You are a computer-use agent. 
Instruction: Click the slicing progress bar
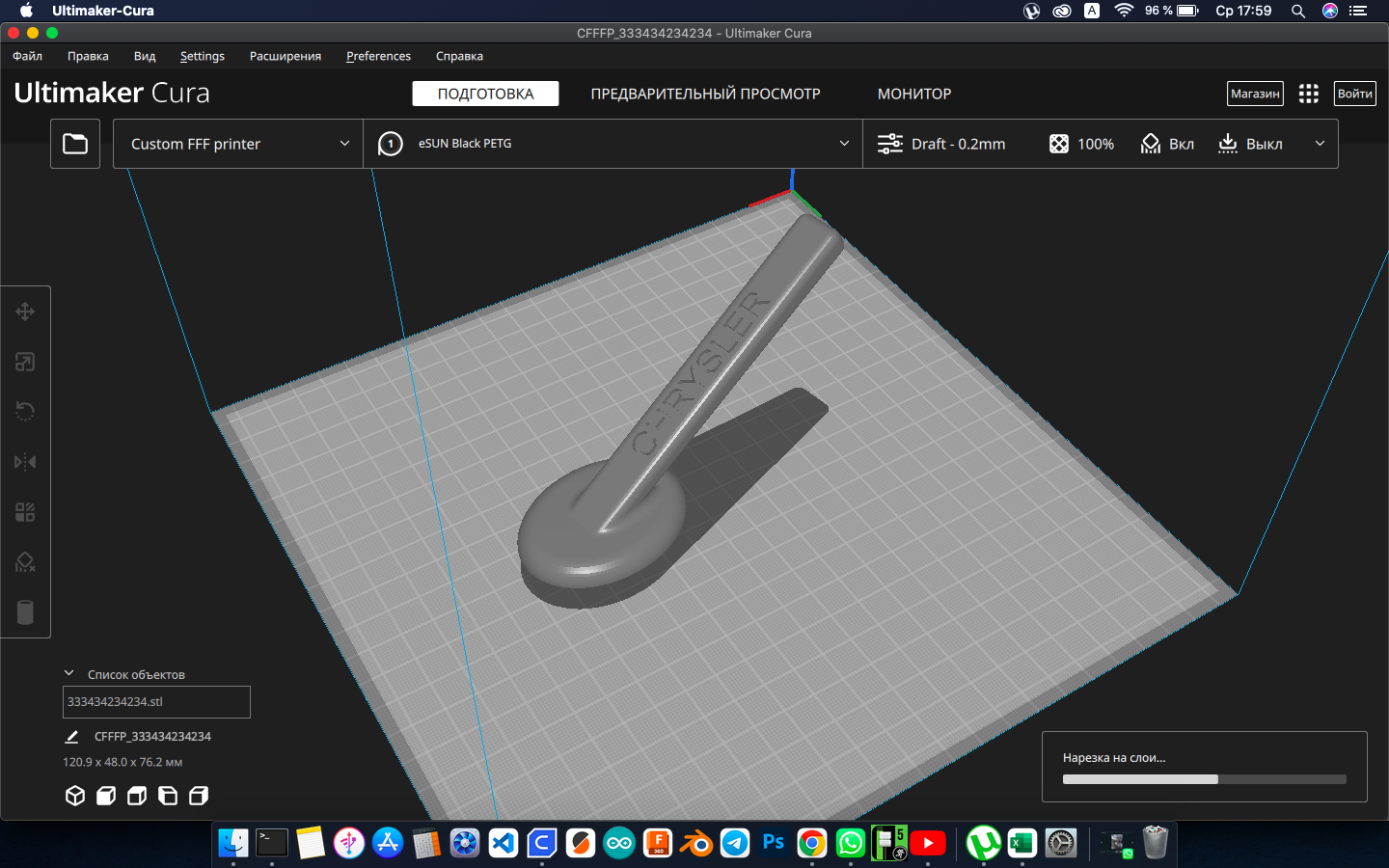coord(1205,779)
